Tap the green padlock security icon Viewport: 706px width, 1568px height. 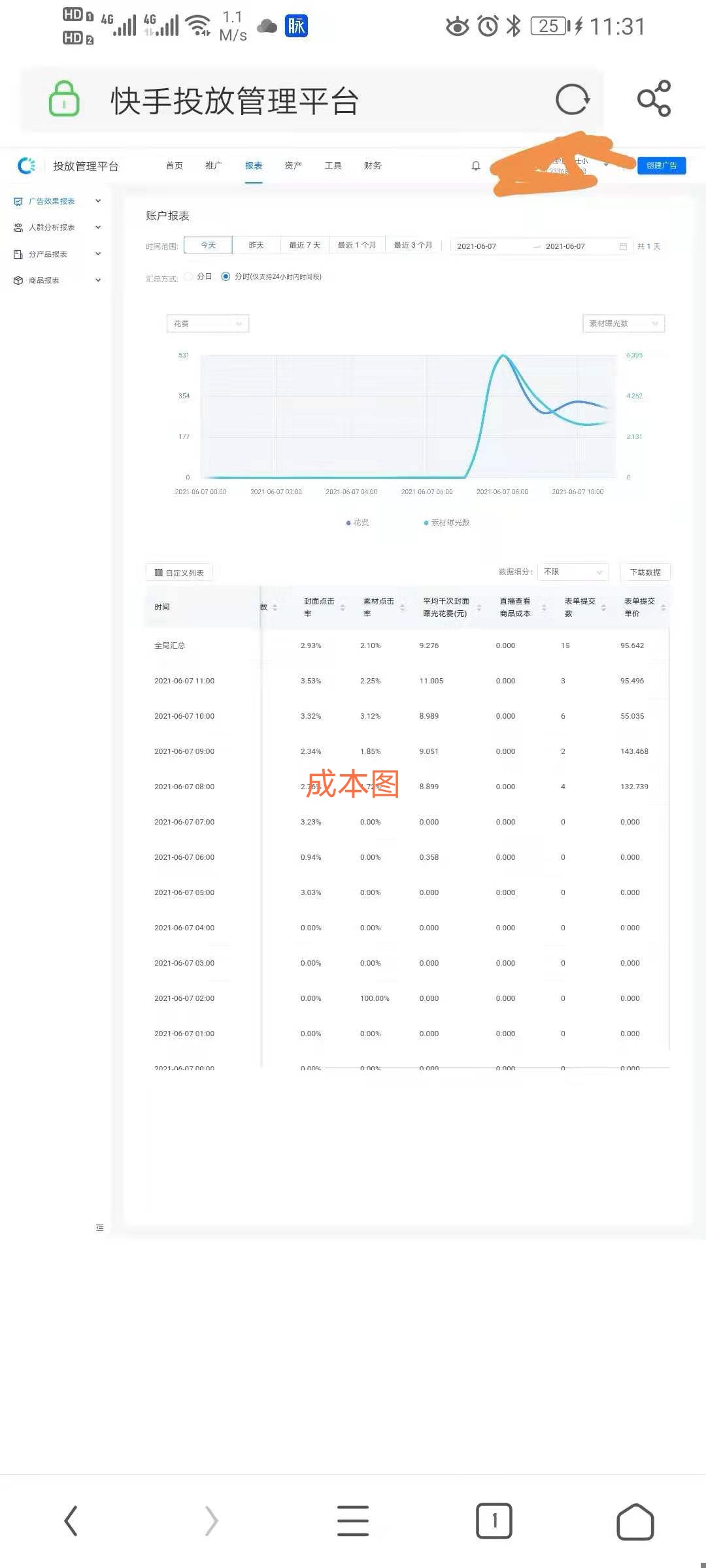click(x=64, y=99)
